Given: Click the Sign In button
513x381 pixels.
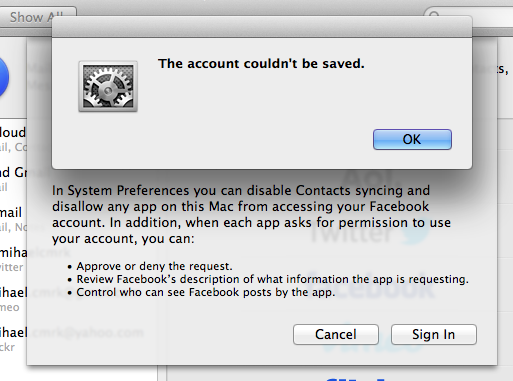Looking at the screenshot, I should pos(434,334).
